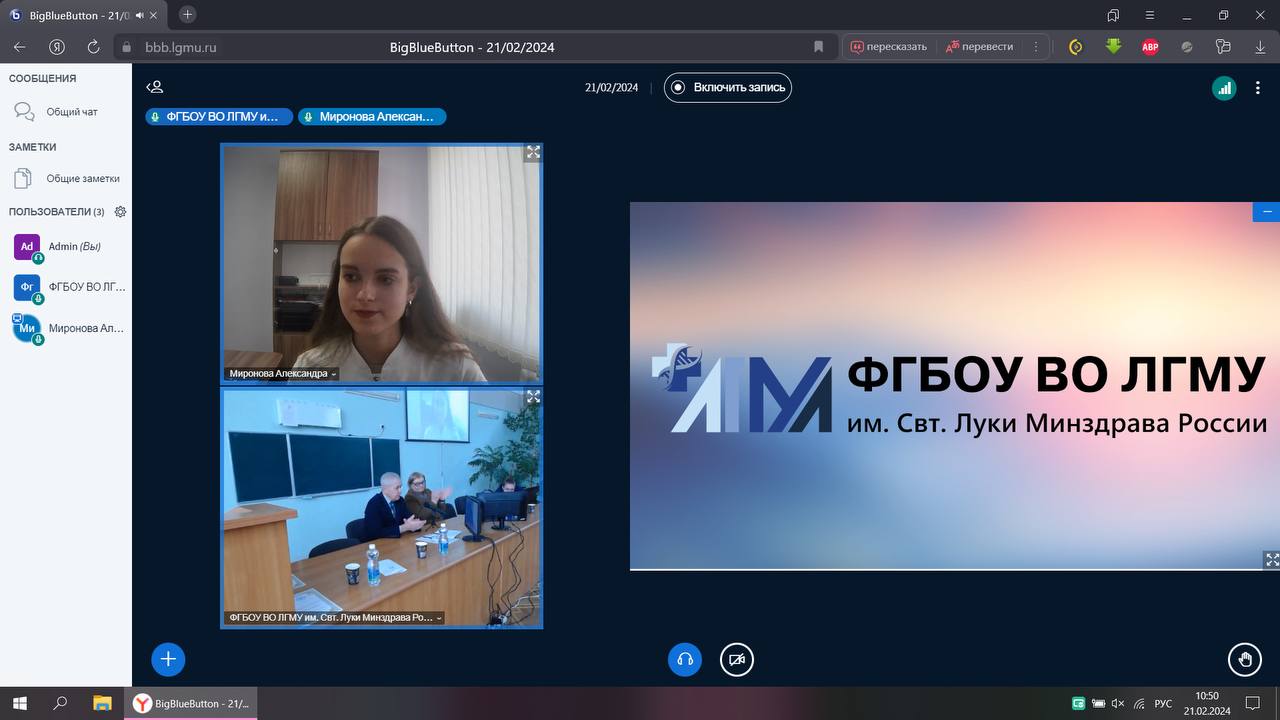Viewport: 1280px width, 720px height.
Task: Start the recording via Включить запись
Action: pyautogui.click(x=728, y=87)
